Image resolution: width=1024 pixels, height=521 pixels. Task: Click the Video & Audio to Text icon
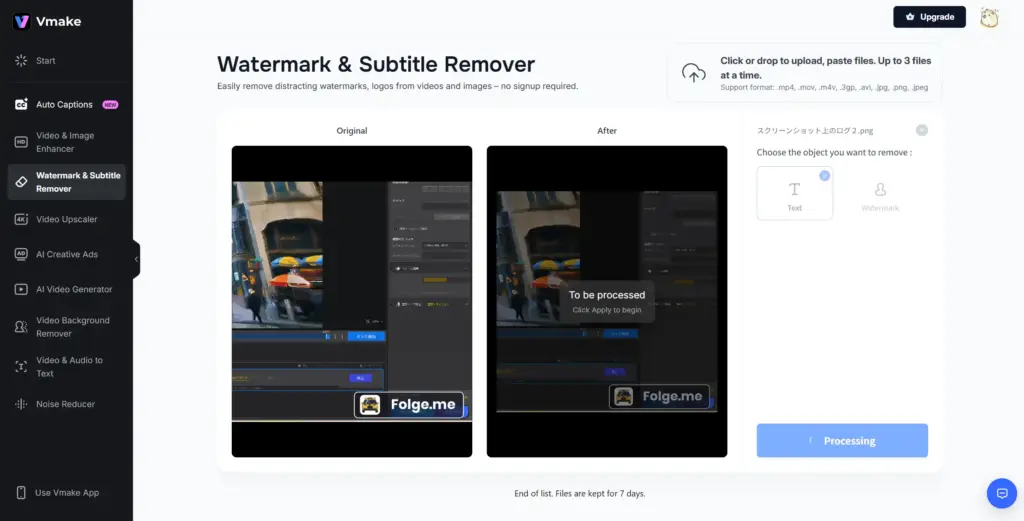pos(21,366)
